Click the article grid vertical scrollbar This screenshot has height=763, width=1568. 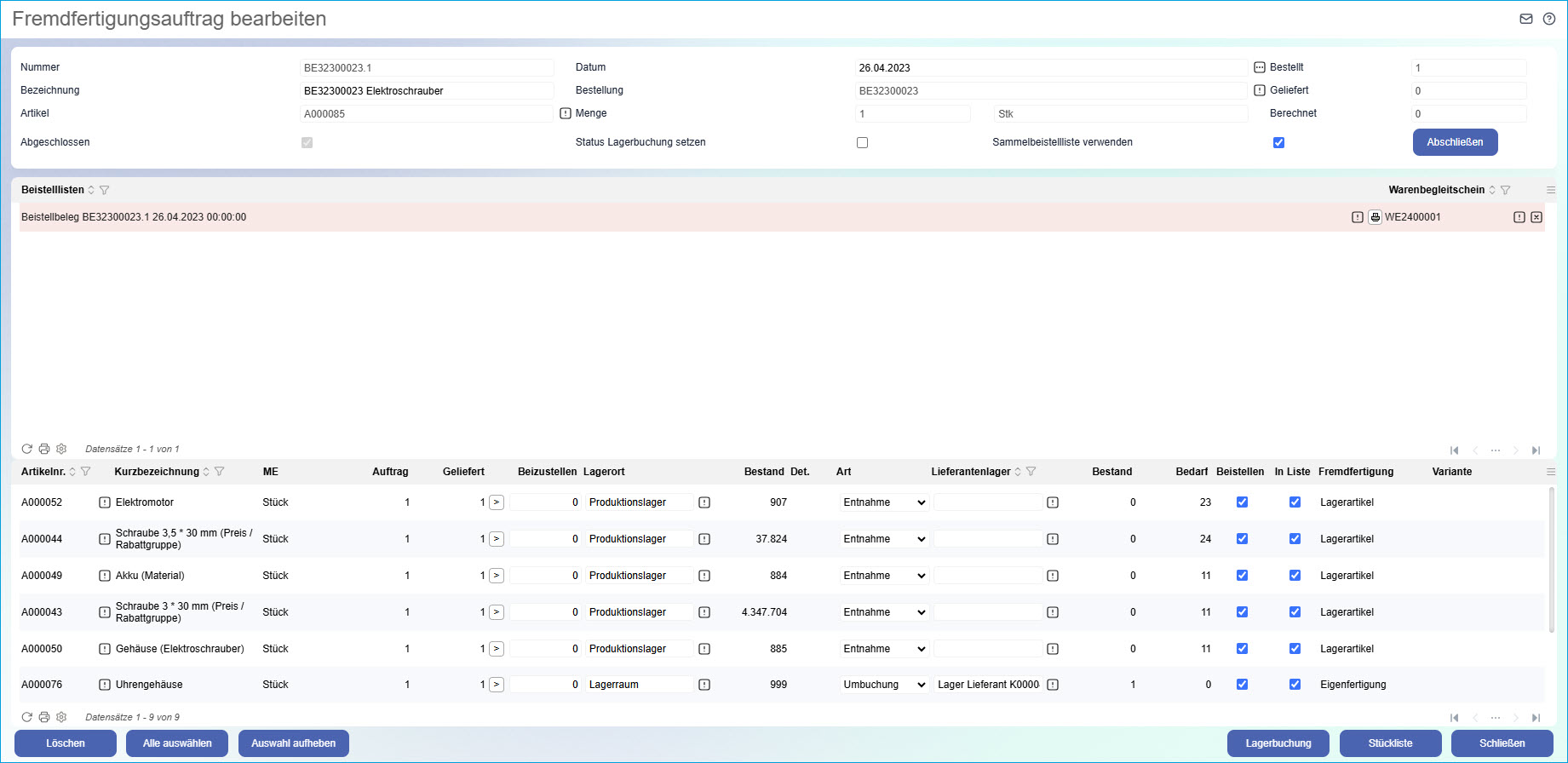tap(1551, 559)
